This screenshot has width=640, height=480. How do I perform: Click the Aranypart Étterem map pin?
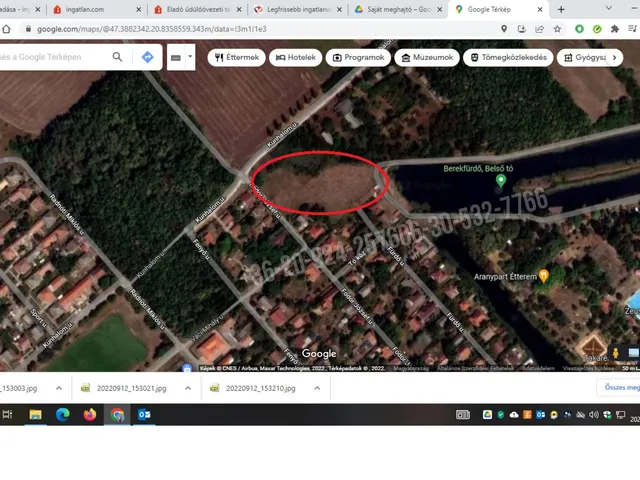[x=544, y=276]
